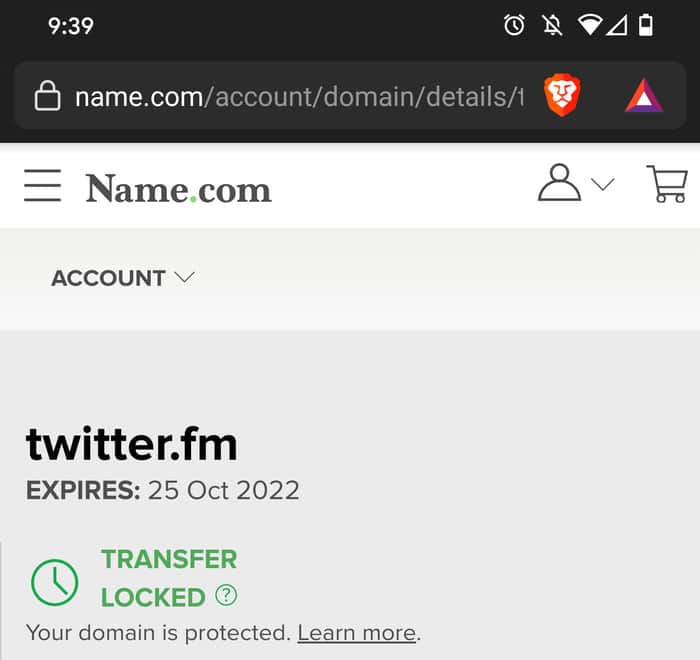Tap the Wi-Fi signal status icon
700x660 pixels.
590,25
